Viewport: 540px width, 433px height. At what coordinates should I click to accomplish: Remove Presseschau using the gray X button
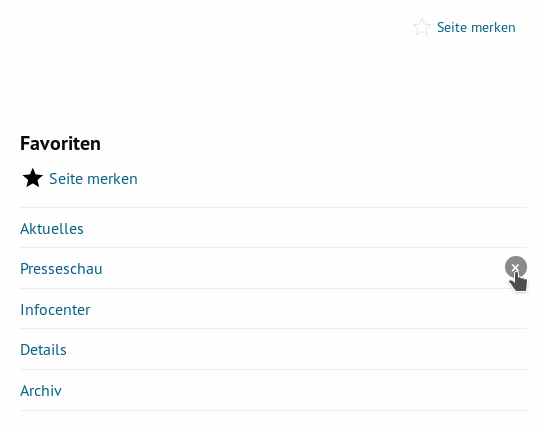(516, 267)
